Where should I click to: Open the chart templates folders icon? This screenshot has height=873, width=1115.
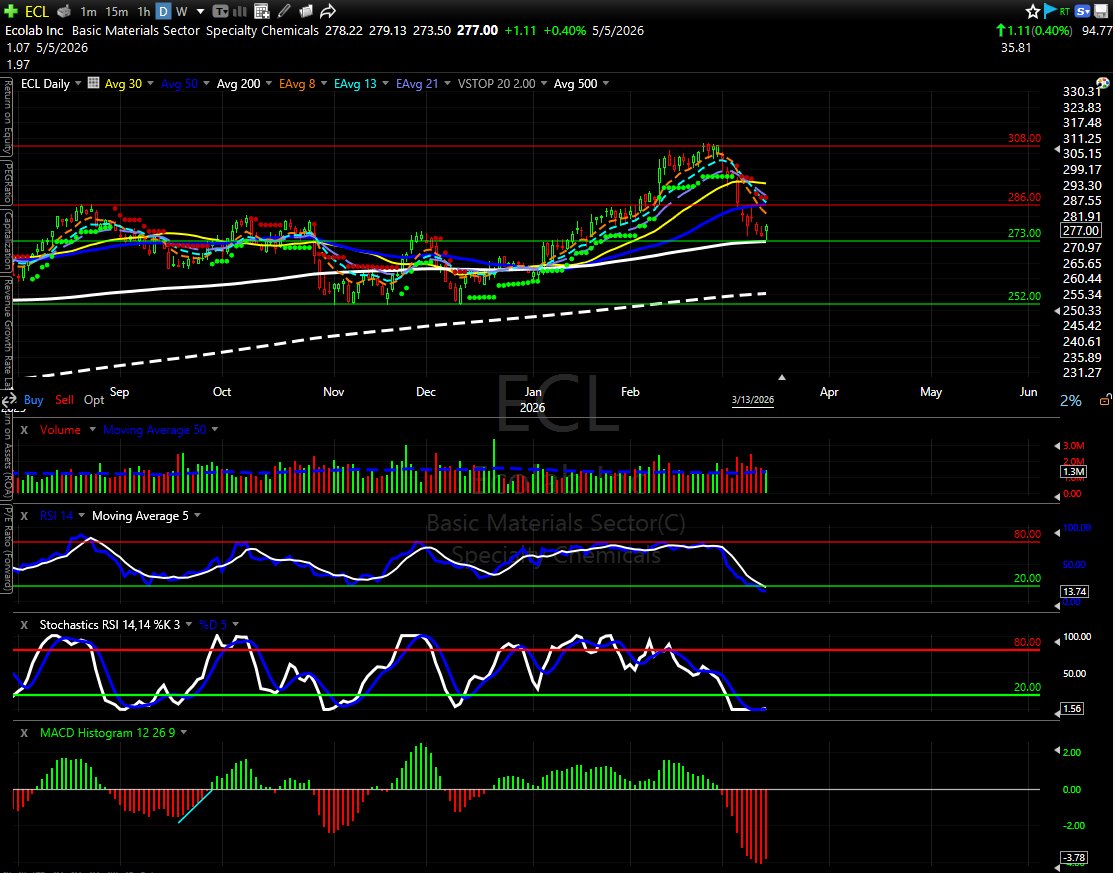pyautogui.click(x=306, y=11)
